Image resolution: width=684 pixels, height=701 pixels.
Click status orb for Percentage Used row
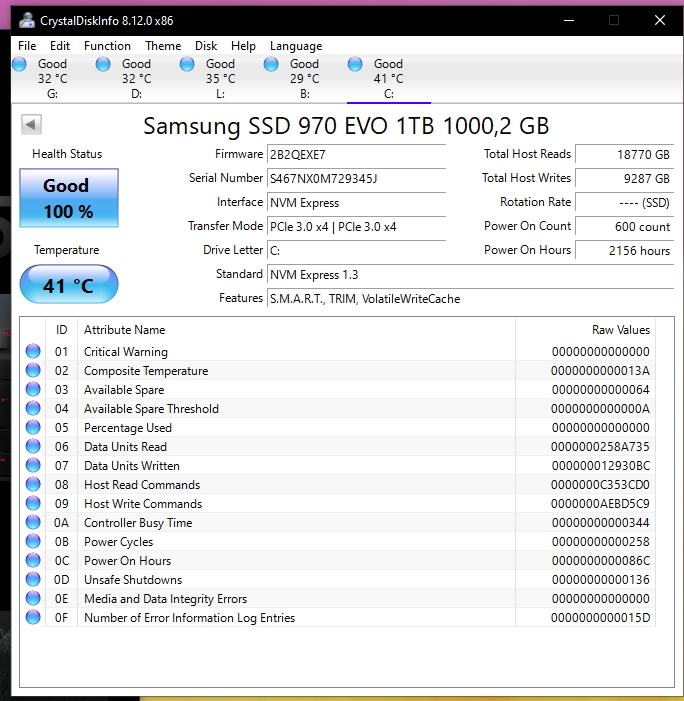click(x=33, y=427)
